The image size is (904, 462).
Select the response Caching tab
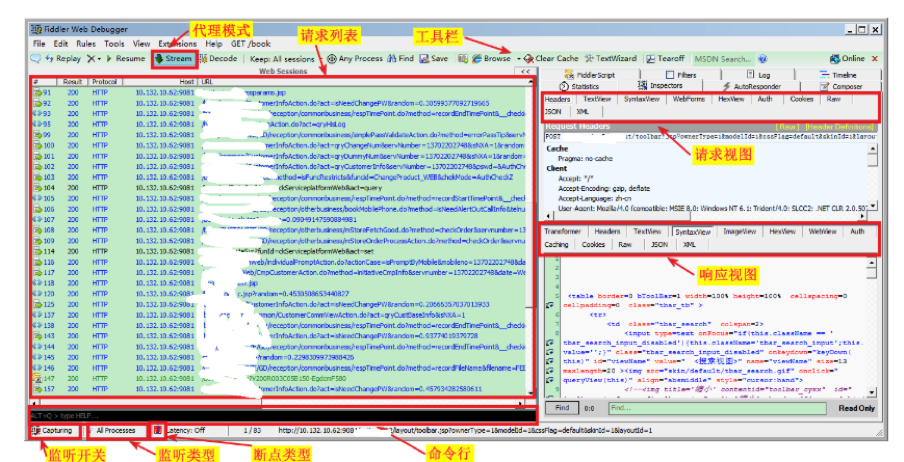(556, 245)
